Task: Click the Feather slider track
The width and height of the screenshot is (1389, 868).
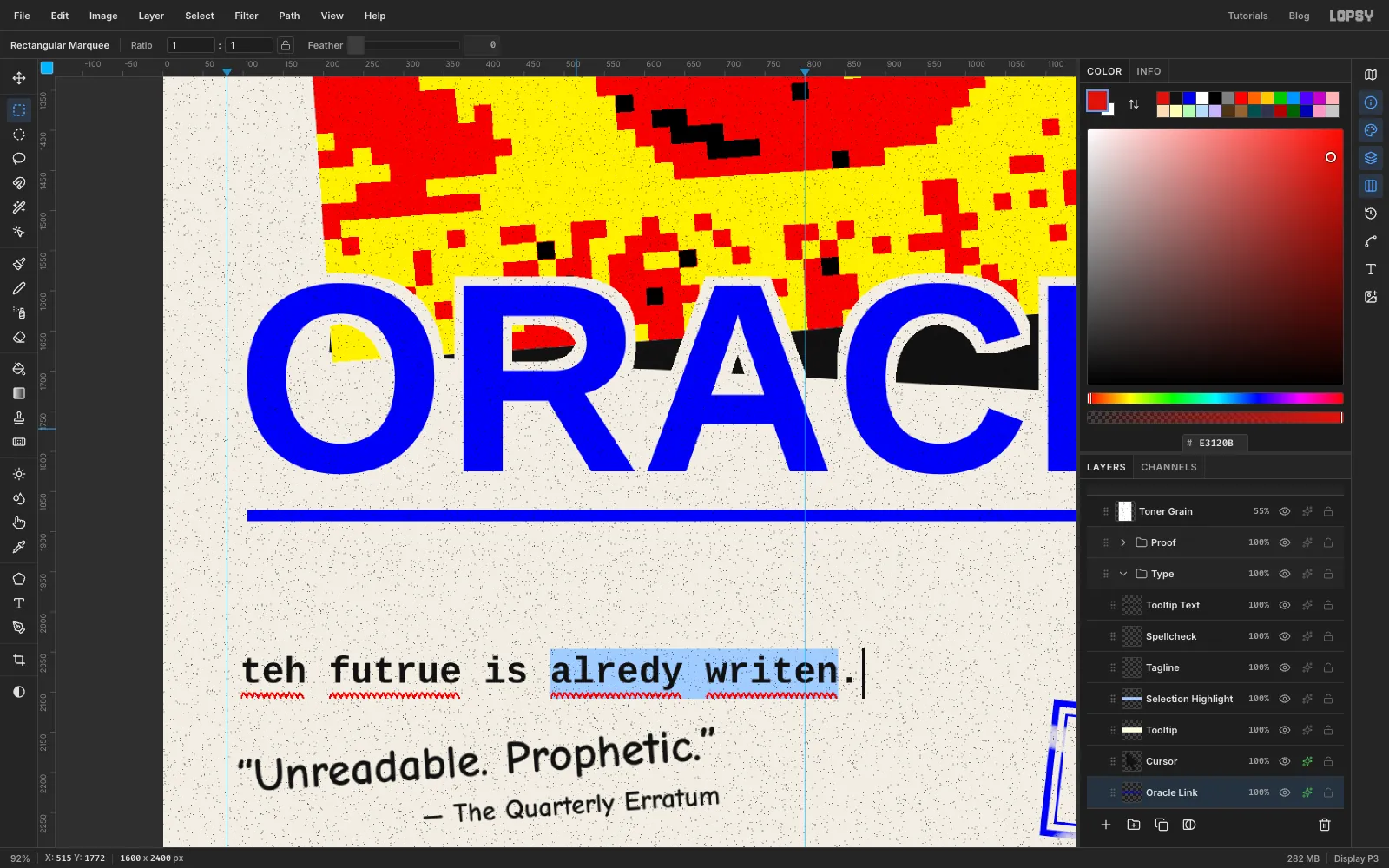Action: tap(404, 45)
